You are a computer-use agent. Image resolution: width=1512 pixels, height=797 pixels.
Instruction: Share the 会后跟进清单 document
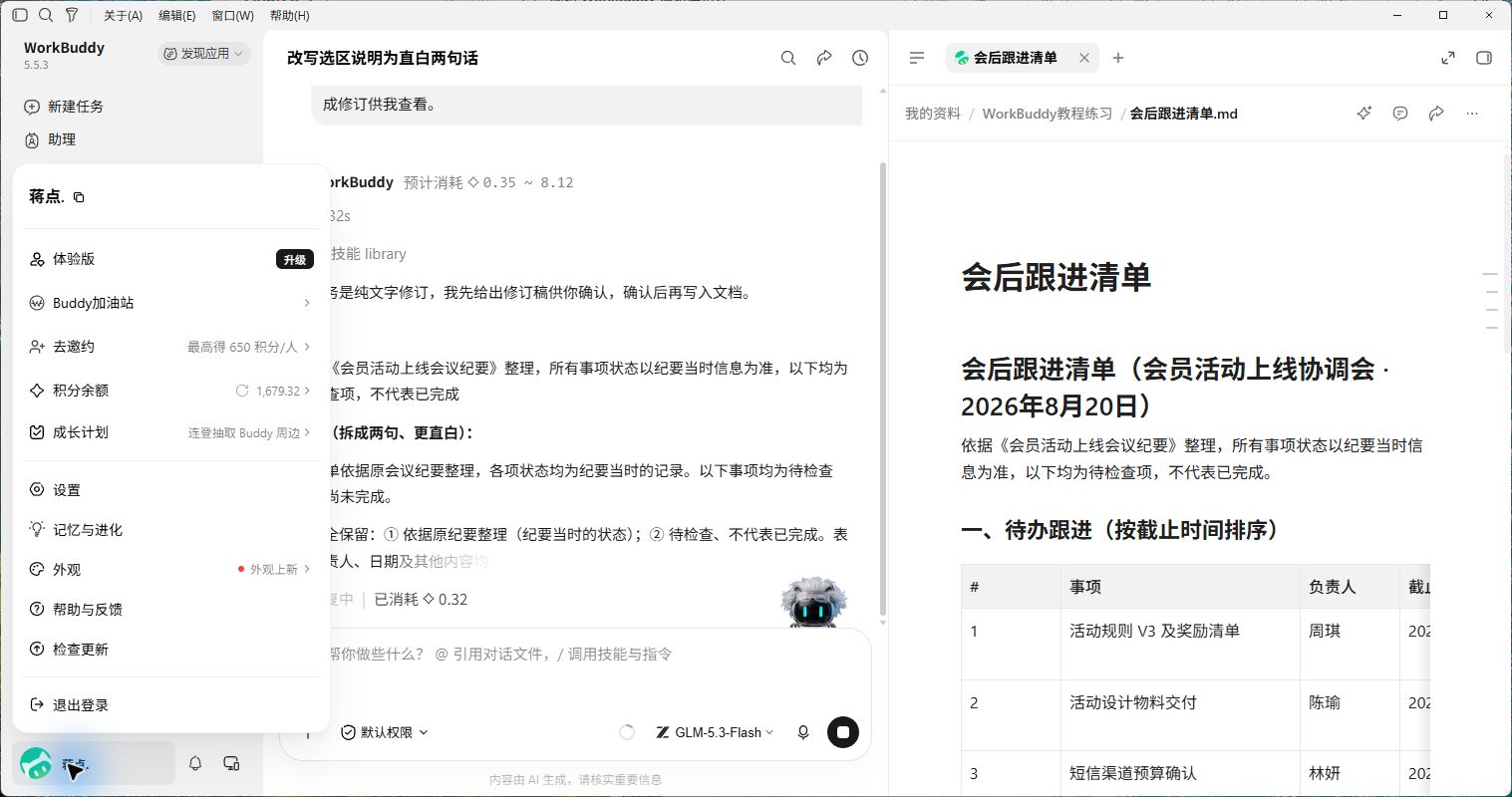pyautogui.click(x=1436, y=114)
